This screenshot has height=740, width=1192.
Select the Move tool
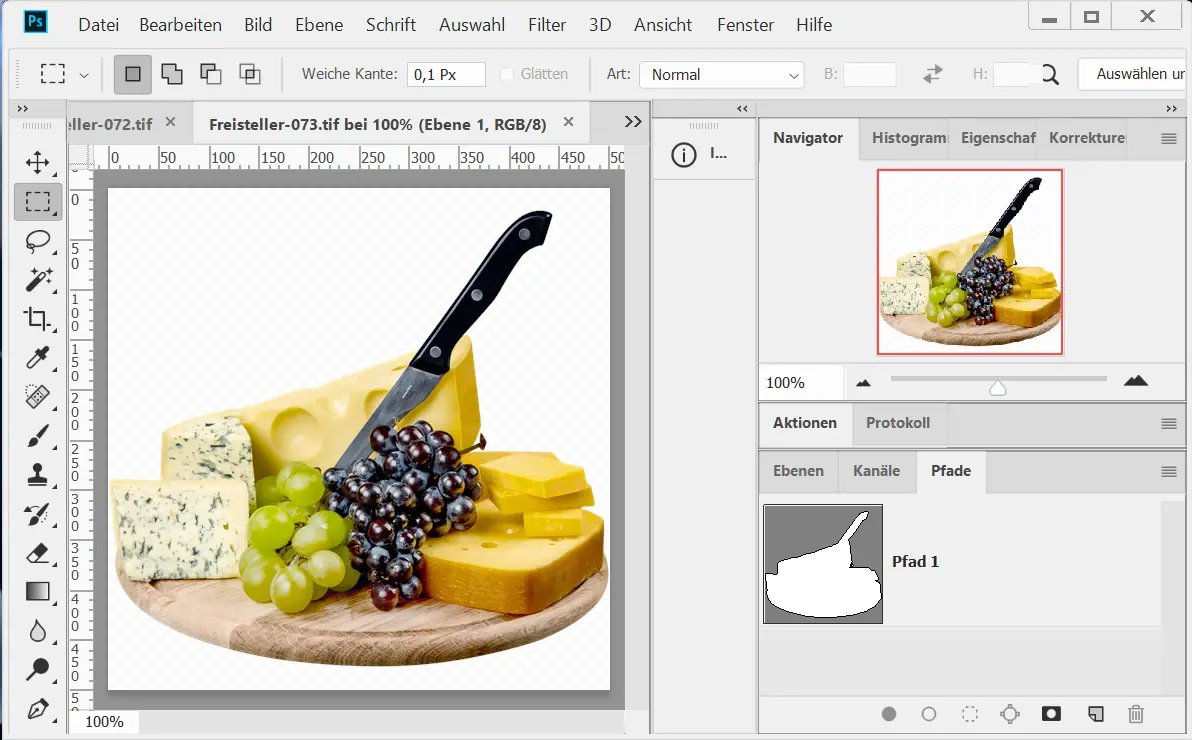(x=38, y=163)
